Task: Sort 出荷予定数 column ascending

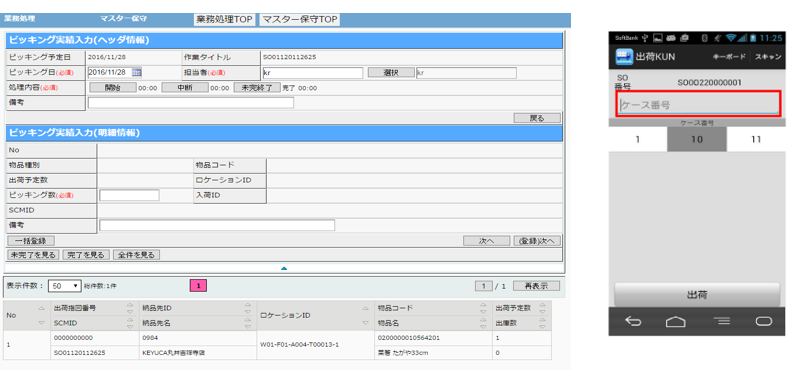Action: pos(542,305)
